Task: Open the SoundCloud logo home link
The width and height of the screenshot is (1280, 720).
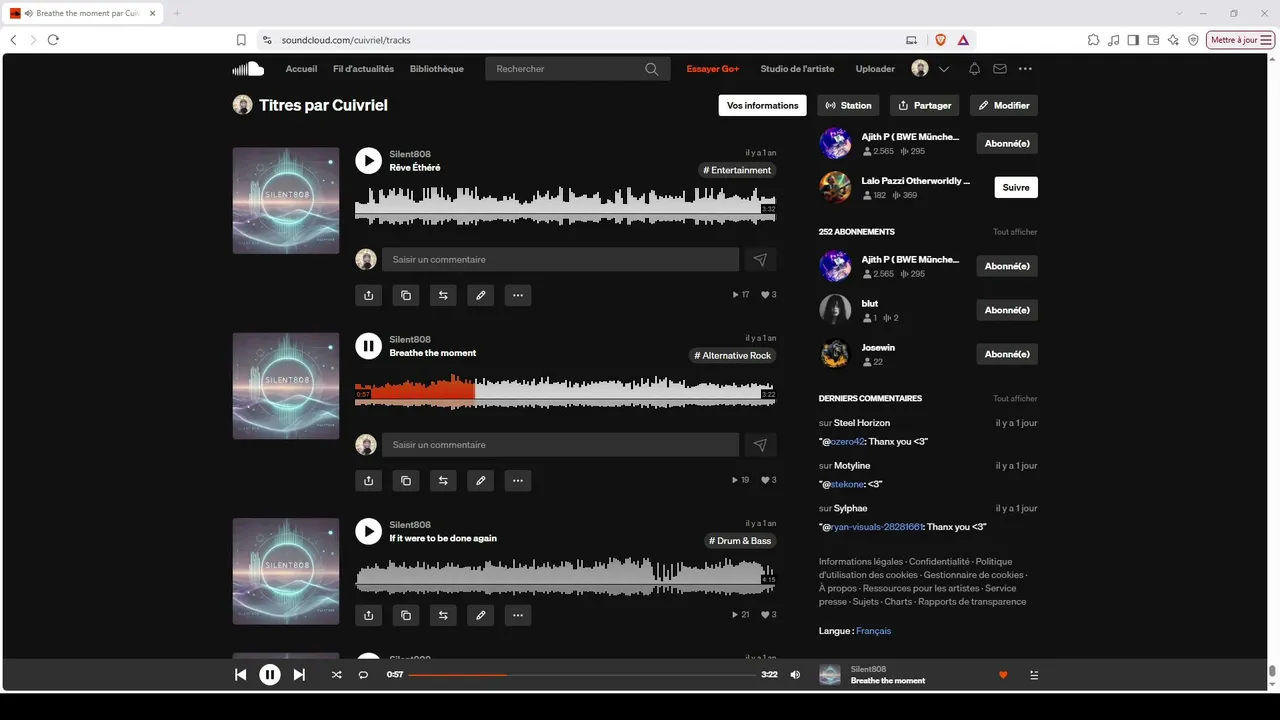Action: (248, 69)
